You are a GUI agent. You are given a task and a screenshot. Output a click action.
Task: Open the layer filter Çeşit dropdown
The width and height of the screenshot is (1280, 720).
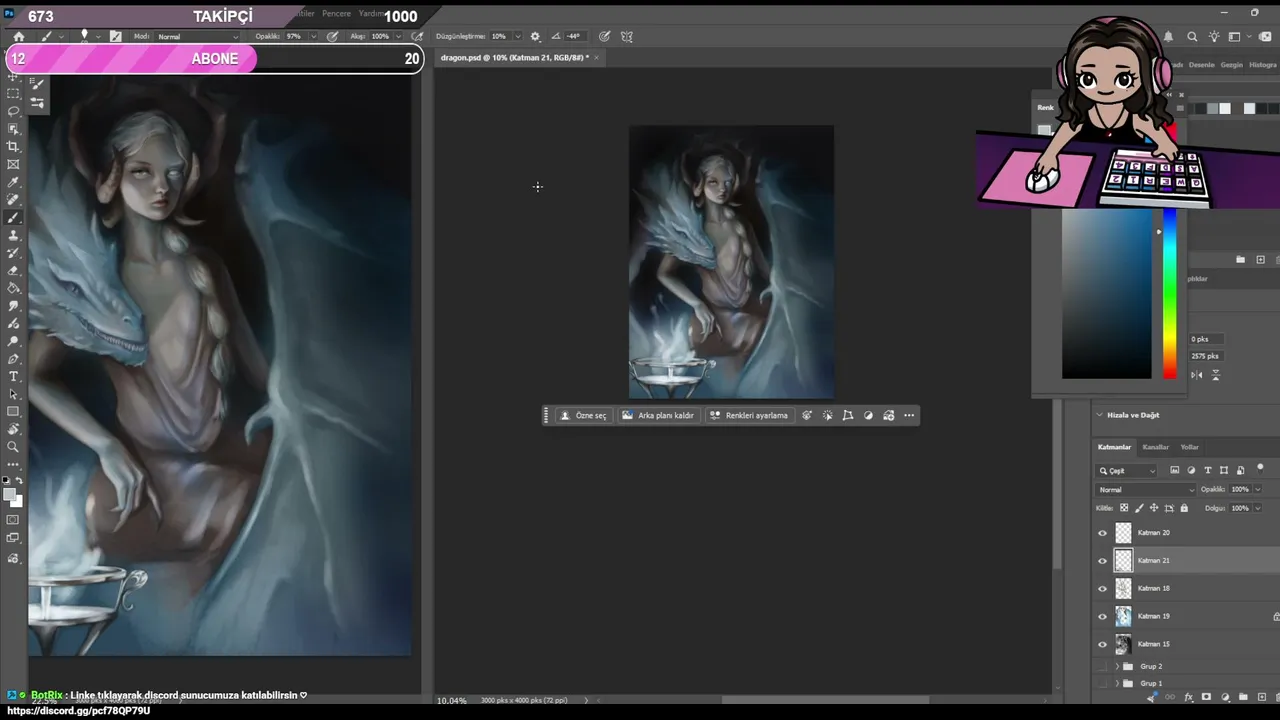[x=1127, y=471]
